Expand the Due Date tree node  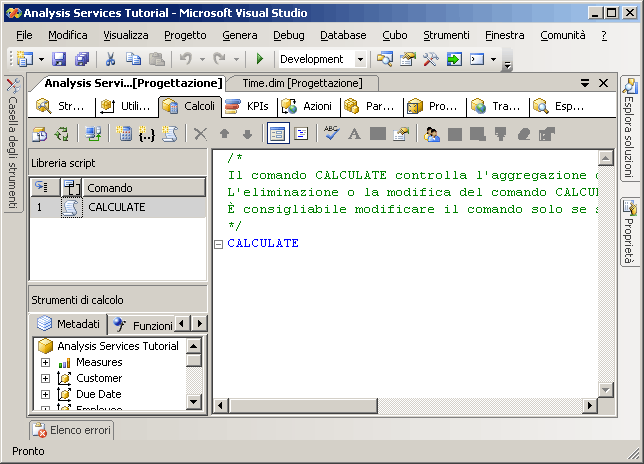click(45, 394)
